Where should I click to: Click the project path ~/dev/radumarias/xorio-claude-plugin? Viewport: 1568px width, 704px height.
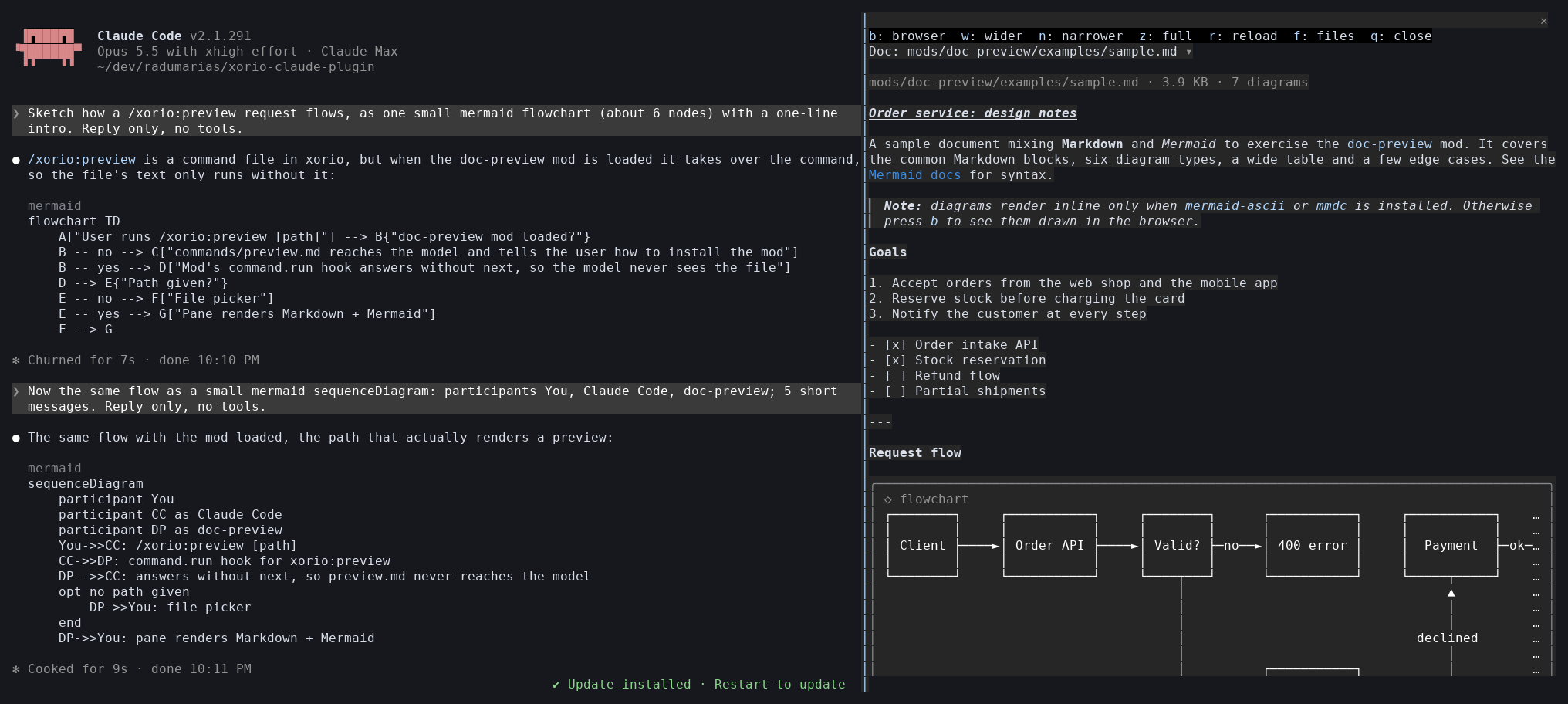click(x=235, y=67)
